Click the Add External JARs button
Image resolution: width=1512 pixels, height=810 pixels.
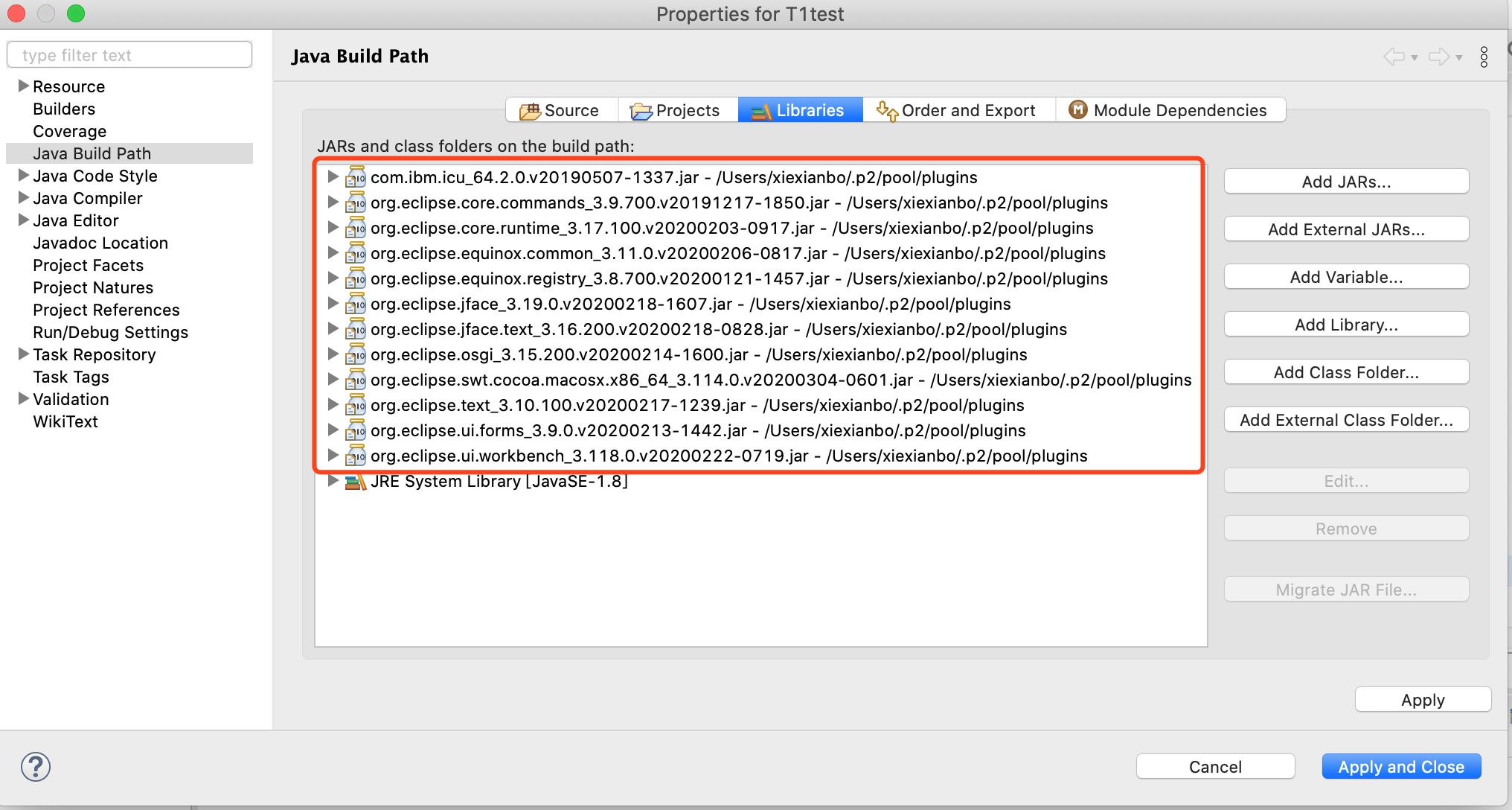pyautogui.click(x=1345, y=229)
